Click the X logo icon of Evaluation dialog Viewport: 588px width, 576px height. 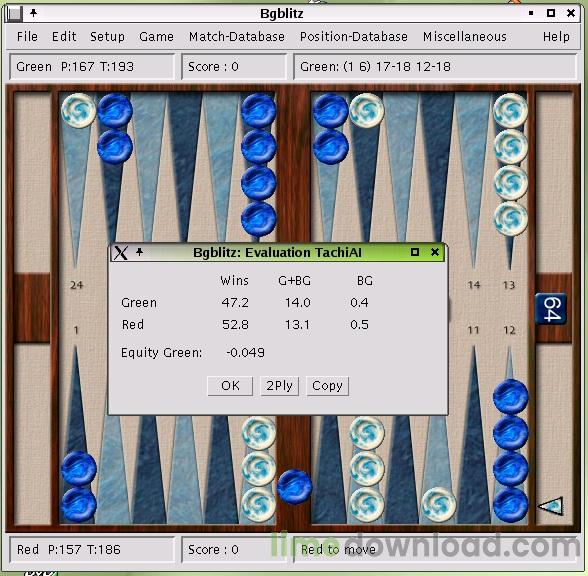pos(121,252)
